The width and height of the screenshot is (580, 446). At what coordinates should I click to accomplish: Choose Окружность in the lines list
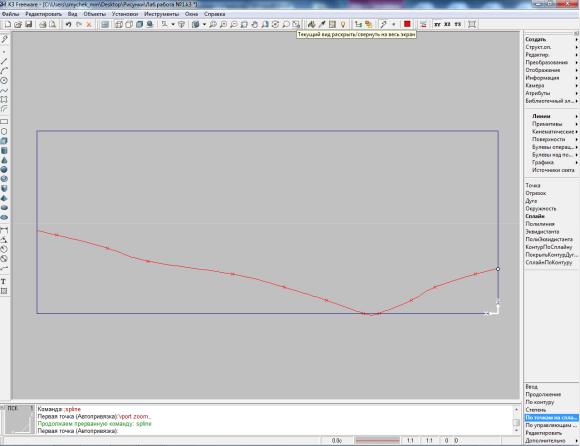(x=541, y=209)
